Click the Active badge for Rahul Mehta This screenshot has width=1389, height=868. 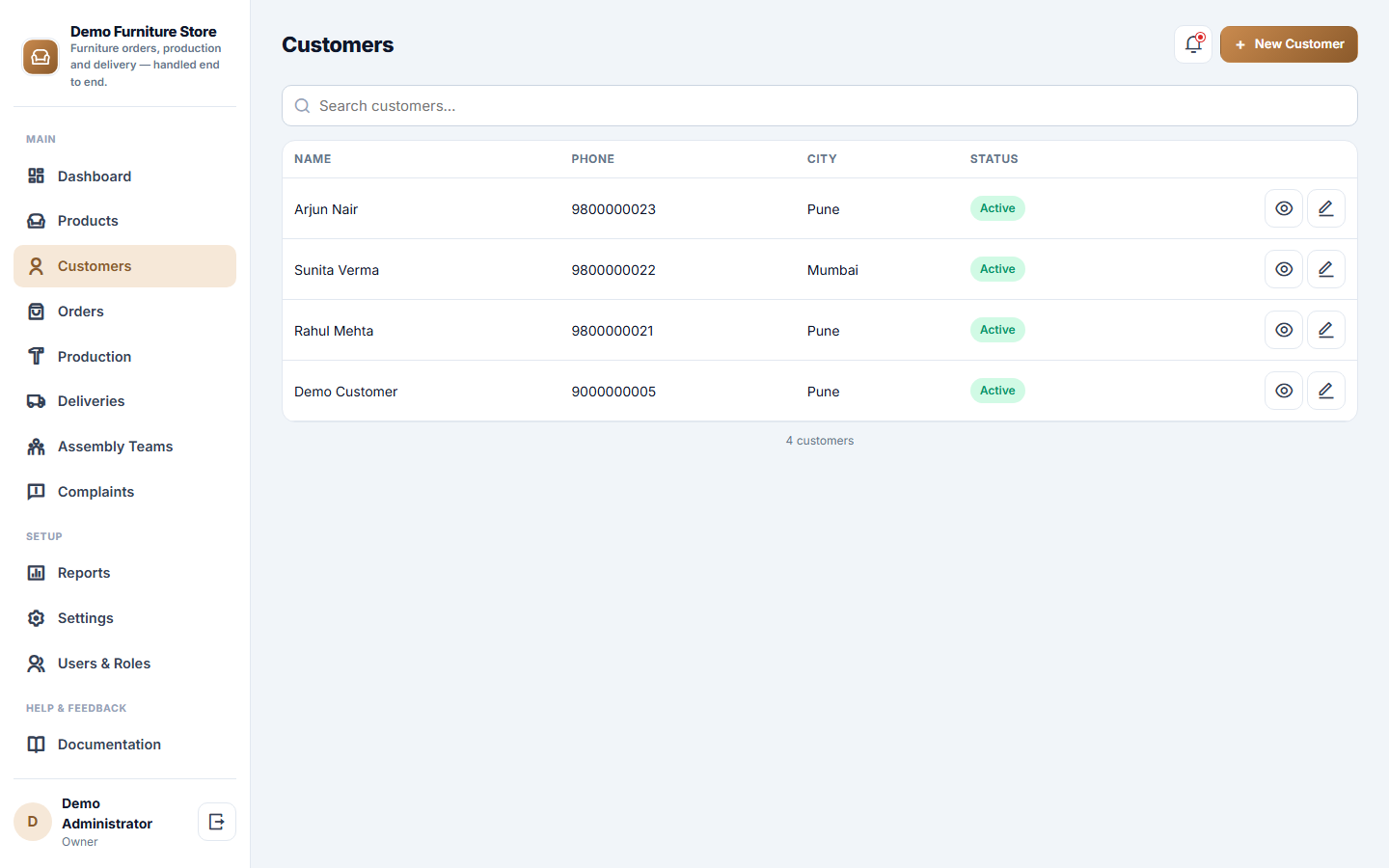997,330
